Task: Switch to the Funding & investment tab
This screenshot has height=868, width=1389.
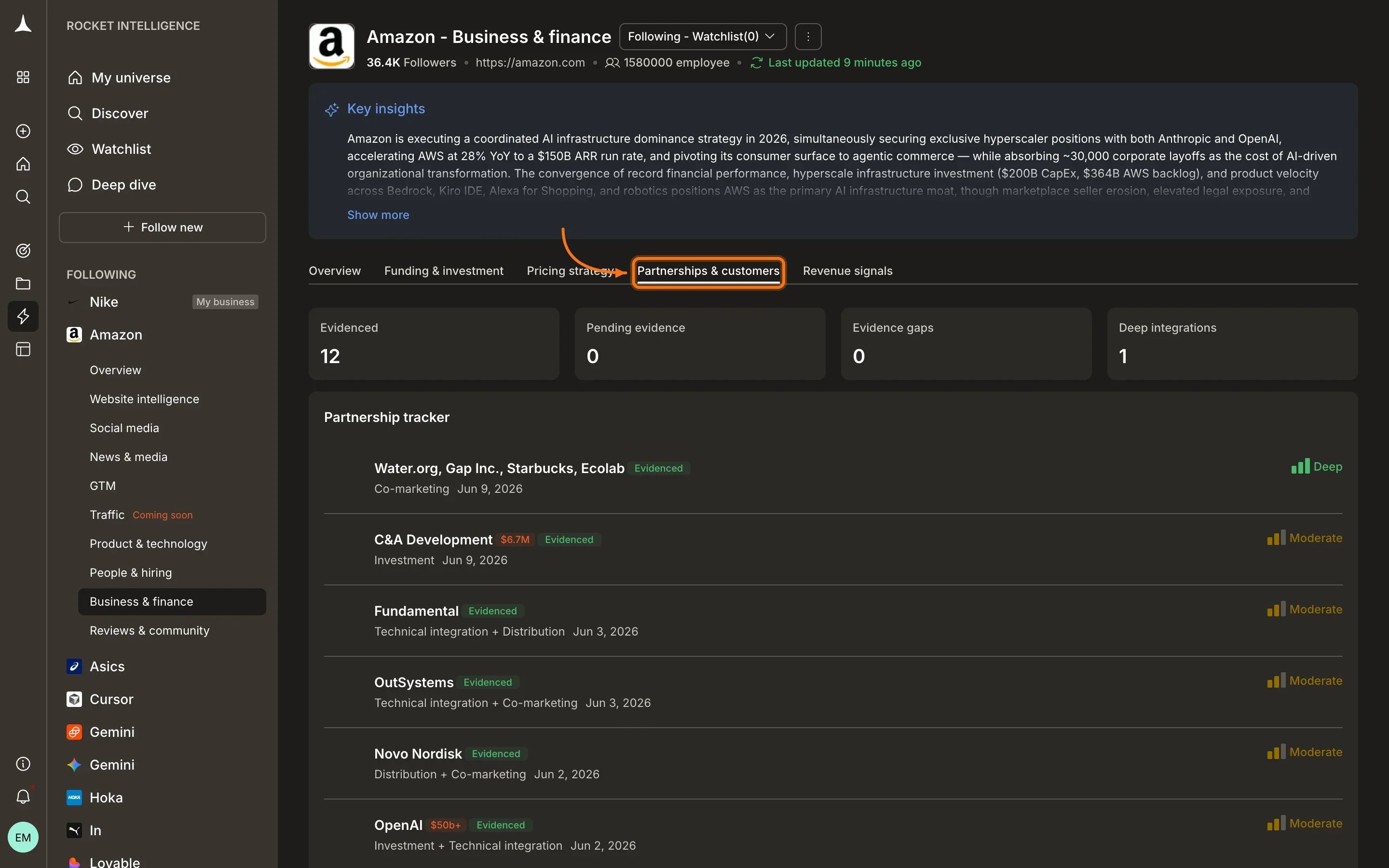Action: pos(444,271)
